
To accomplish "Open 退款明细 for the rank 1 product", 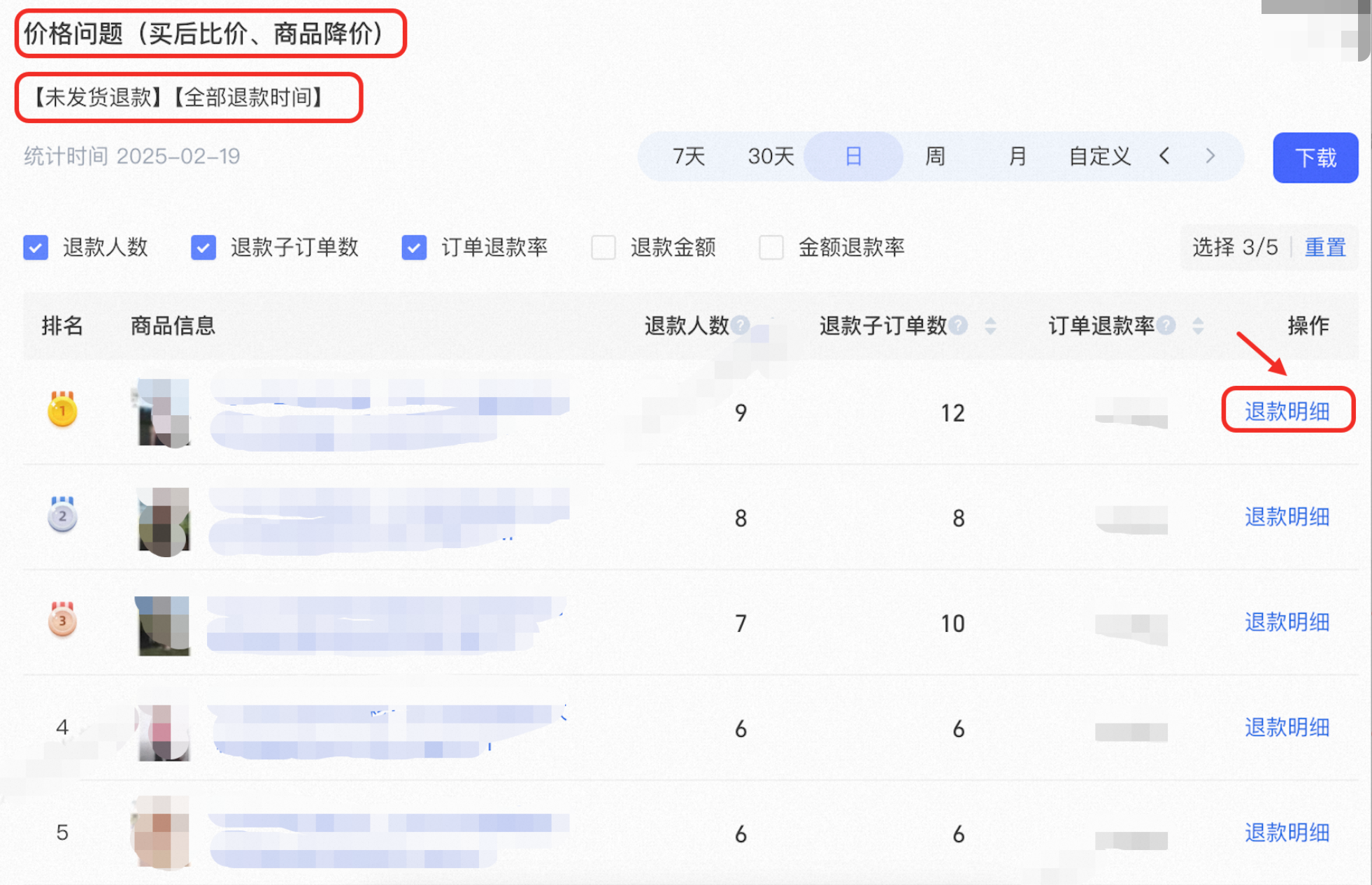I will point(1287,412).
